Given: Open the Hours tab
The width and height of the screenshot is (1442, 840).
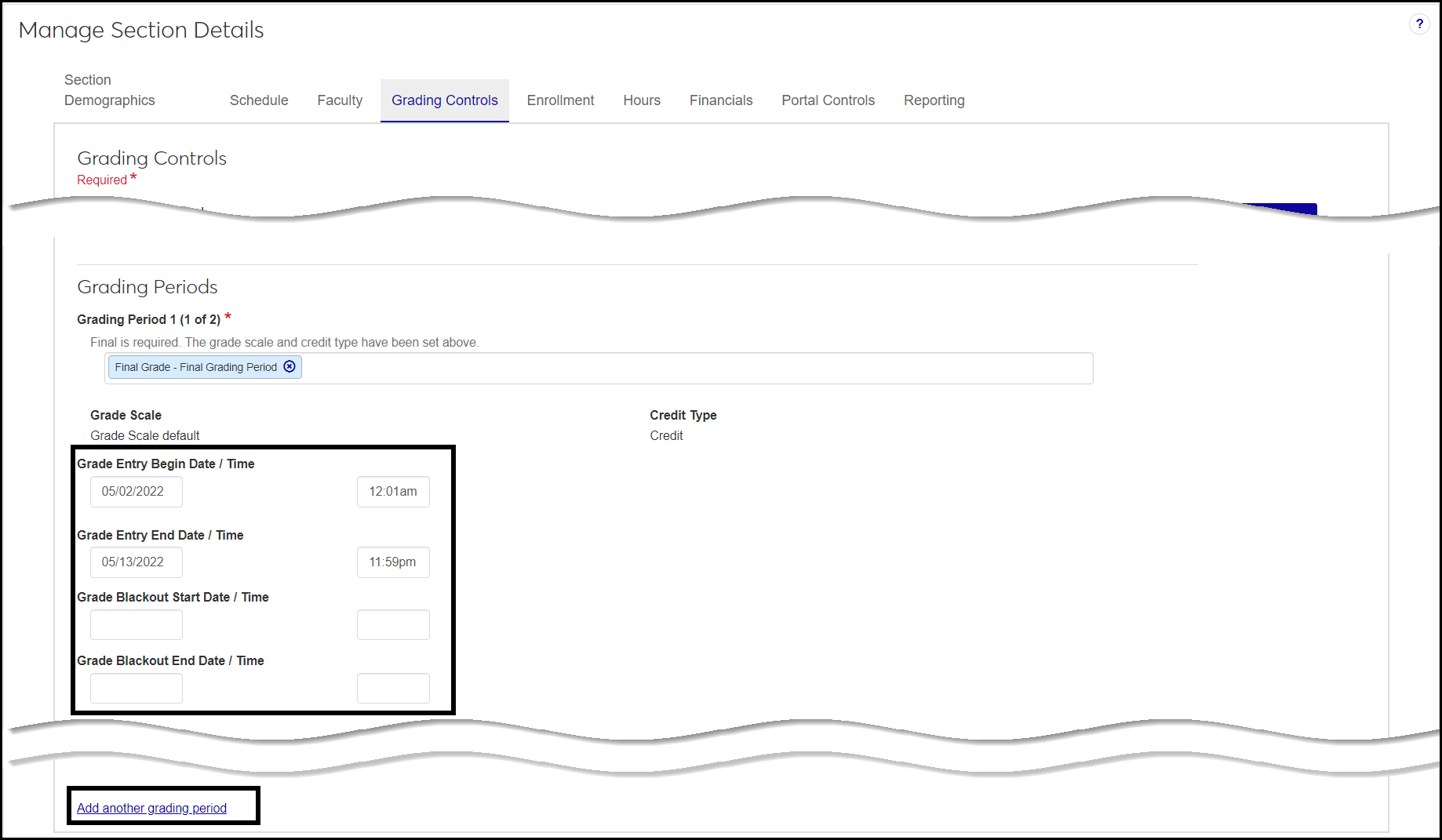Looking at the screenshot, I should 642,100.
